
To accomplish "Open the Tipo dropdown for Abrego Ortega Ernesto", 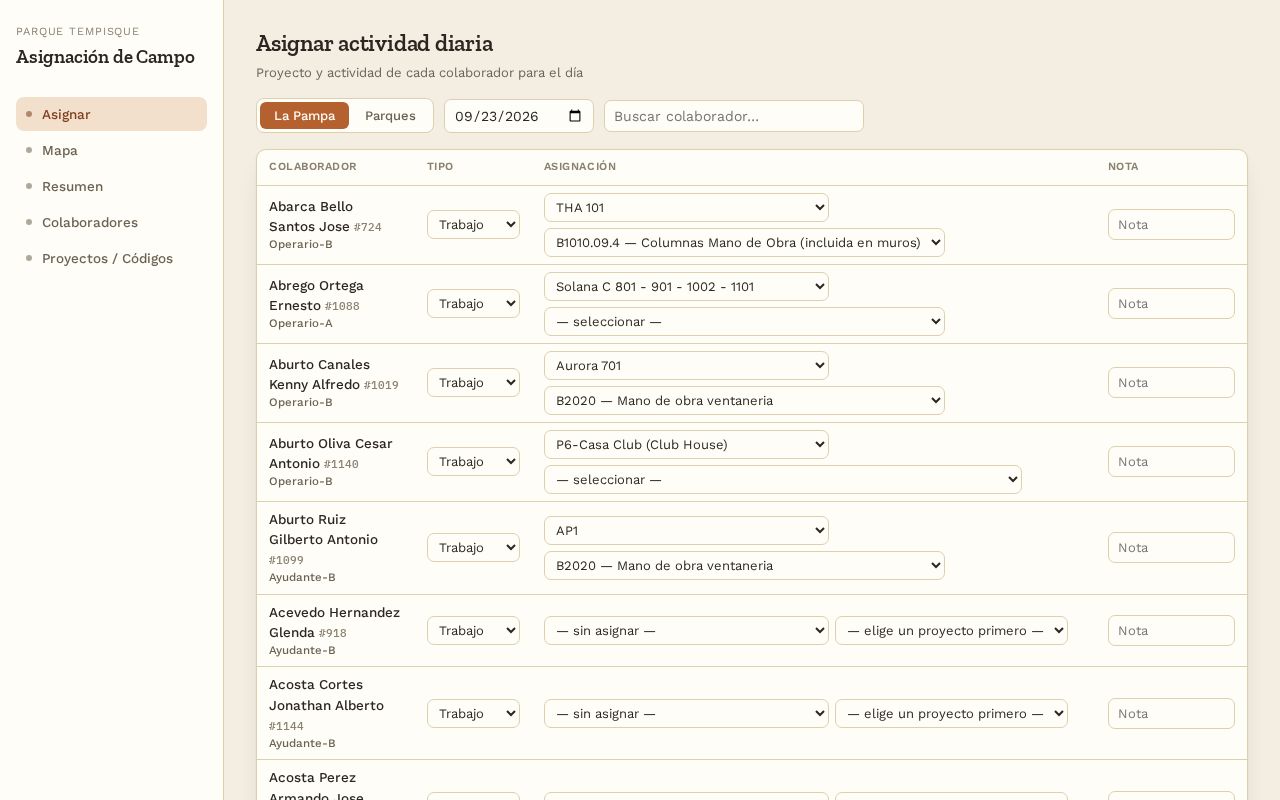I will tap(473, 304).
